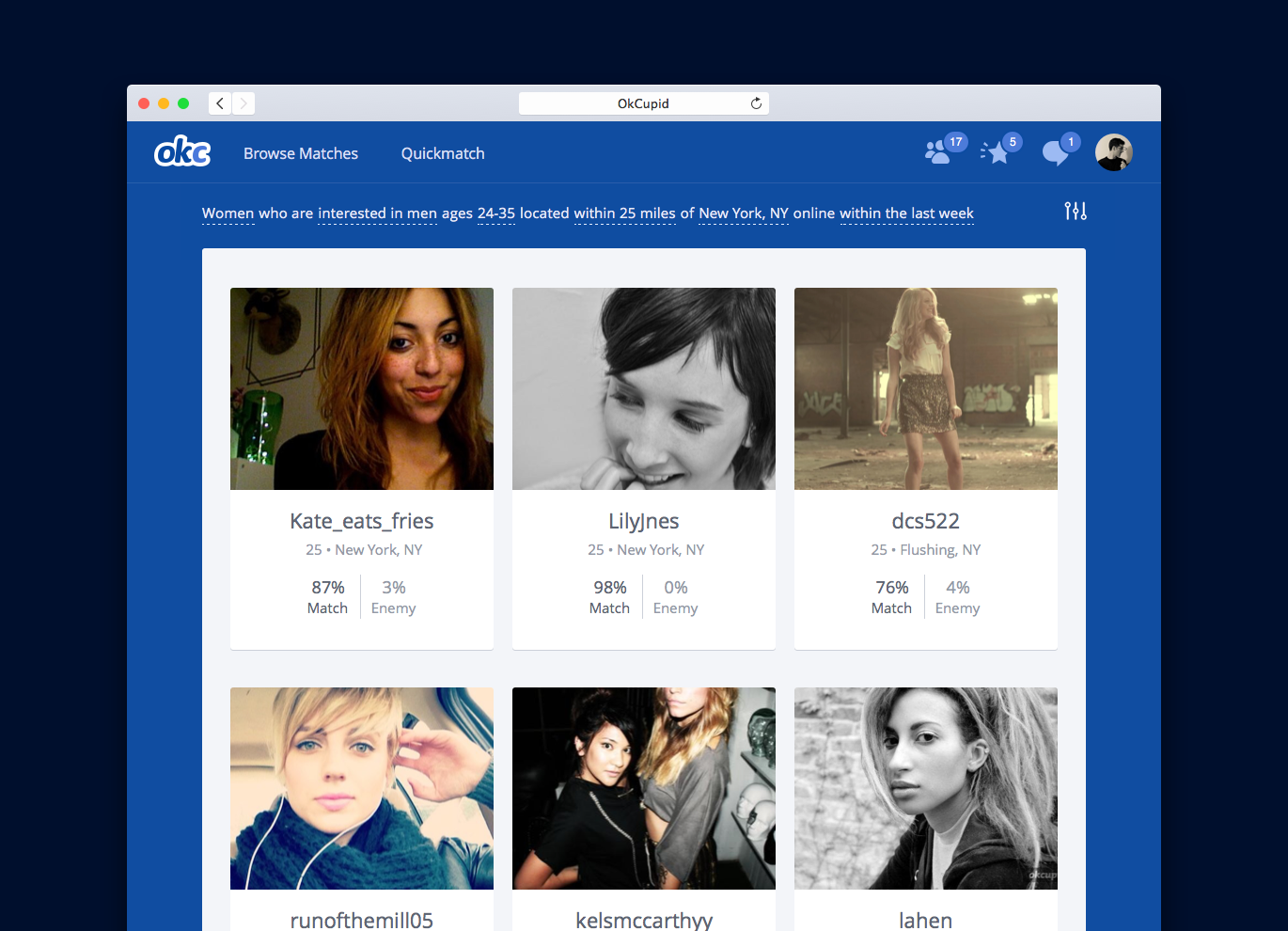Open dcs522 profile photo

[x=926, y=388]
